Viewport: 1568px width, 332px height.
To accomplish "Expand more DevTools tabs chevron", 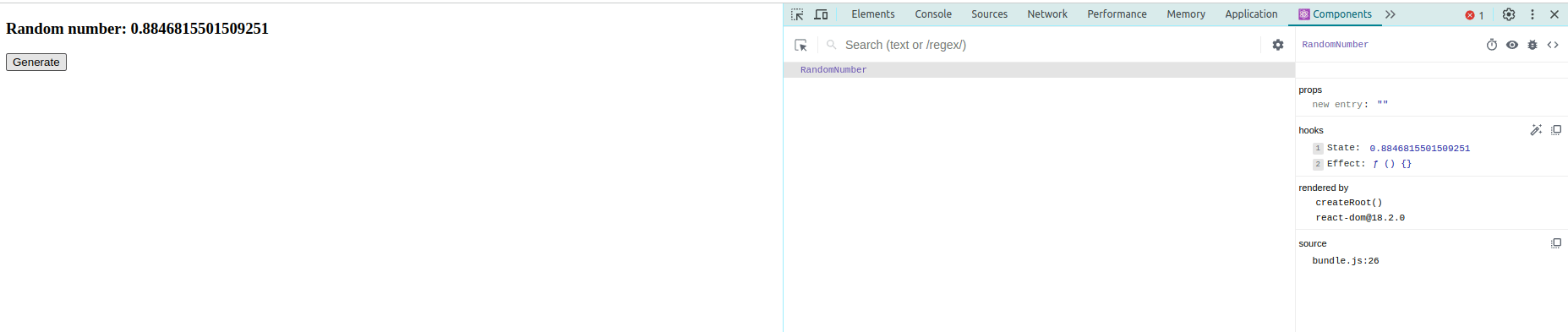I will pyautogui.click(x=1390, y=14).
